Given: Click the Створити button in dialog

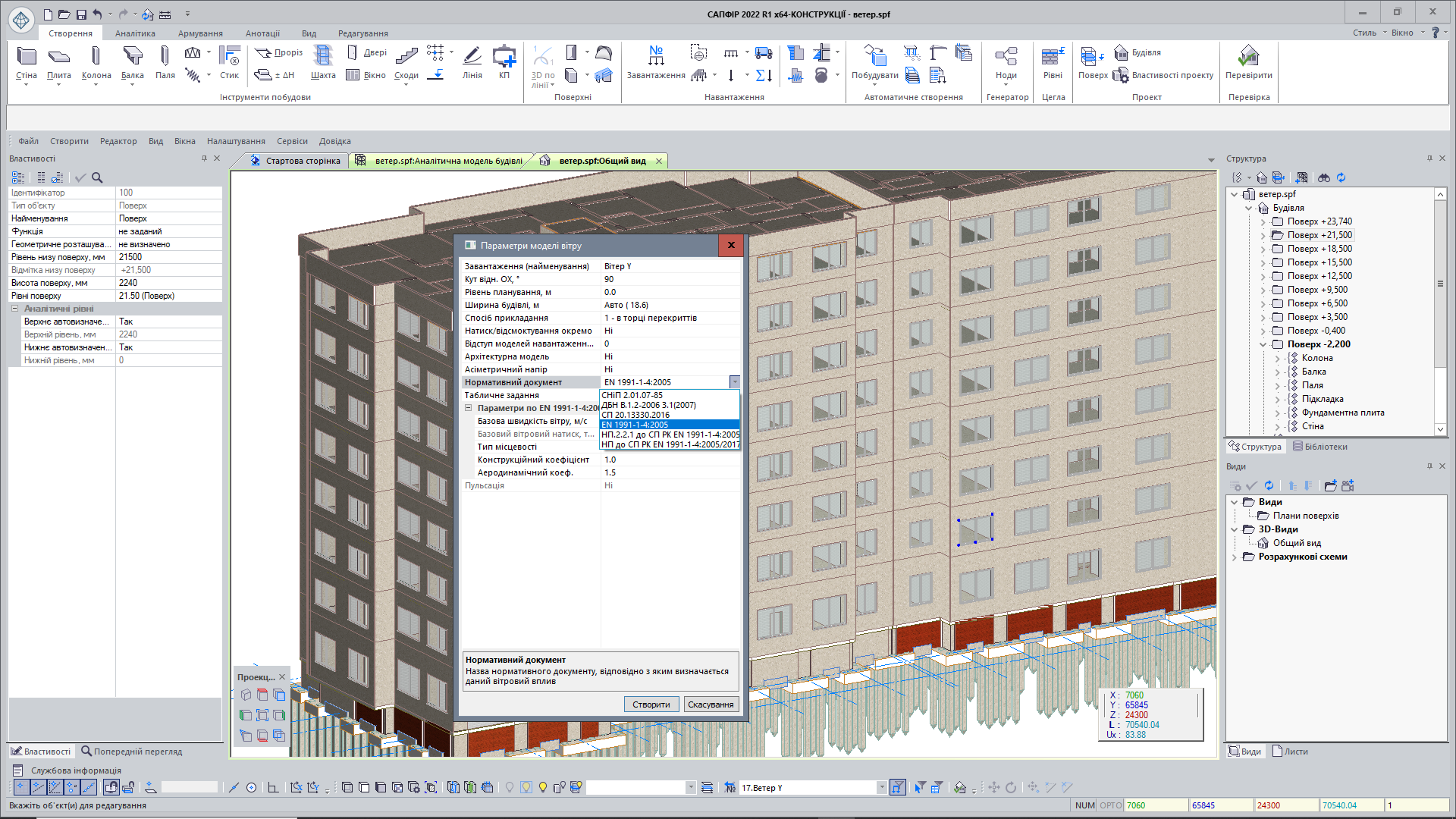Looking at the screenshot, I should (651, 704).
